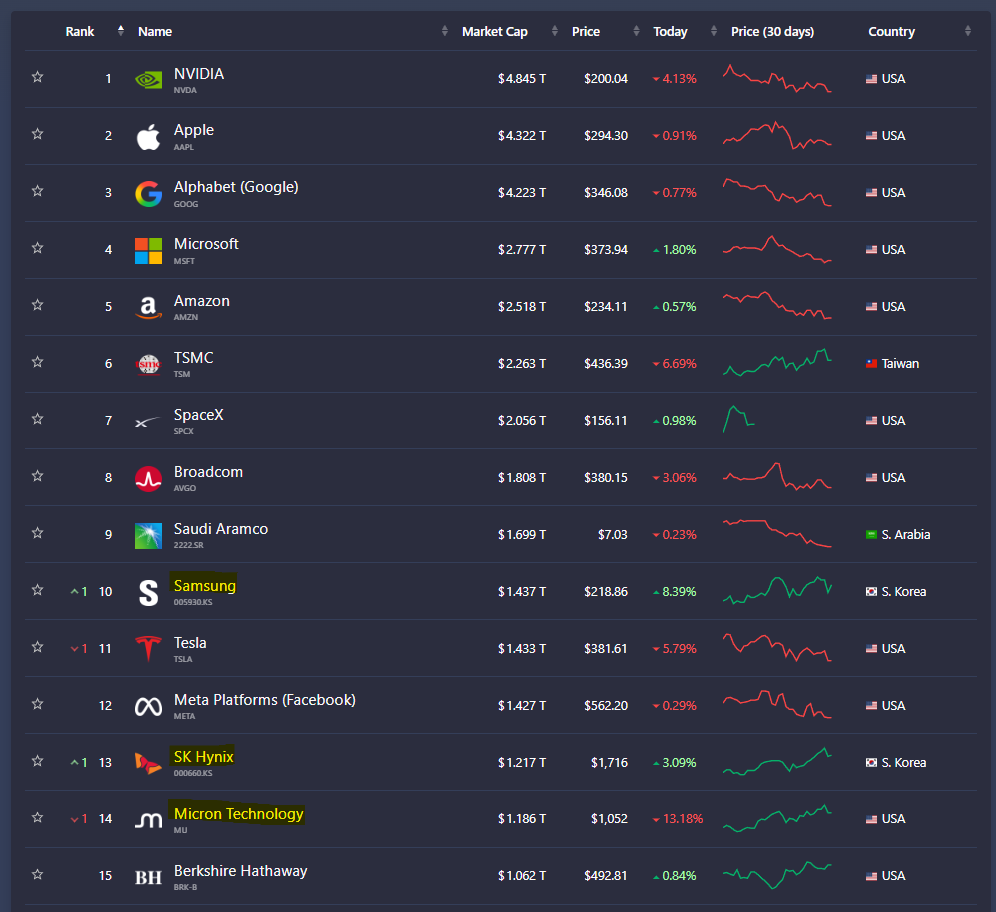Sort by Country column arrows
Image resolution: width=996 pixels, height=912 pixels.
[x=967, y=31]
